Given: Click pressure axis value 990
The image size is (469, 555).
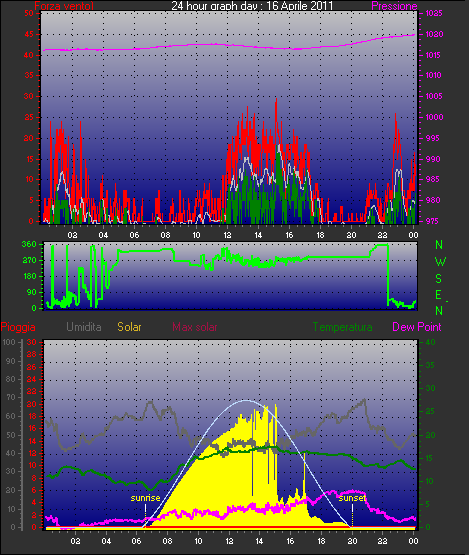Looking at the screenshot, I should (433, 159).
